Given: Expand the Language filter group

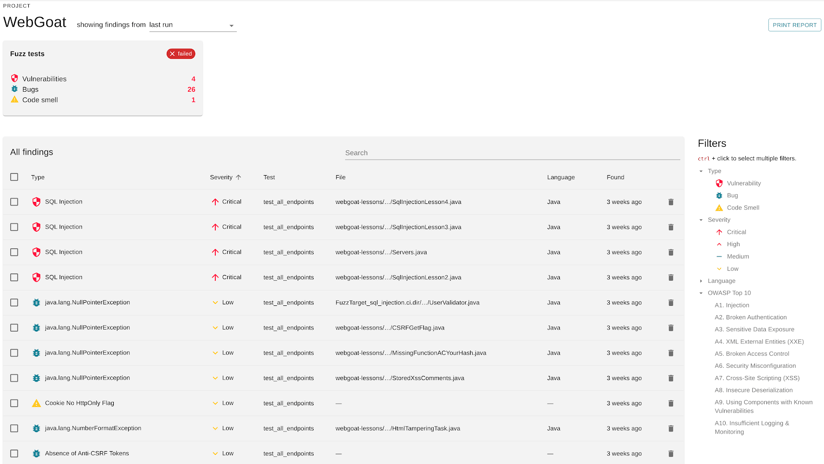Looking at the screenshot, I should click(x=701, y=281).
